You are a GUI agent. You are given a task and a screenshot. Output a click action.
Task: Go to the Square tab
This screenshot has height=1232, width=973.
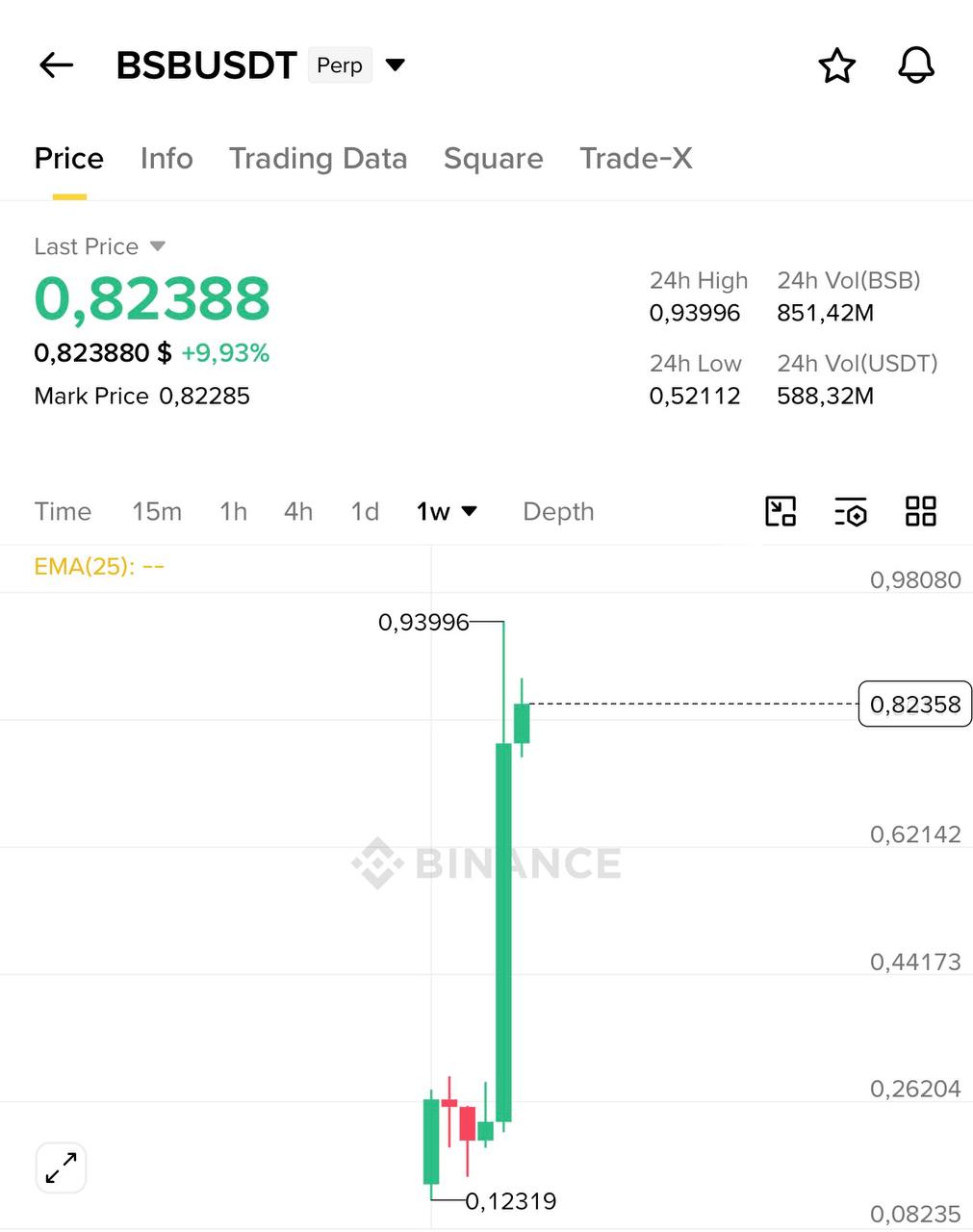click(493, 158)
